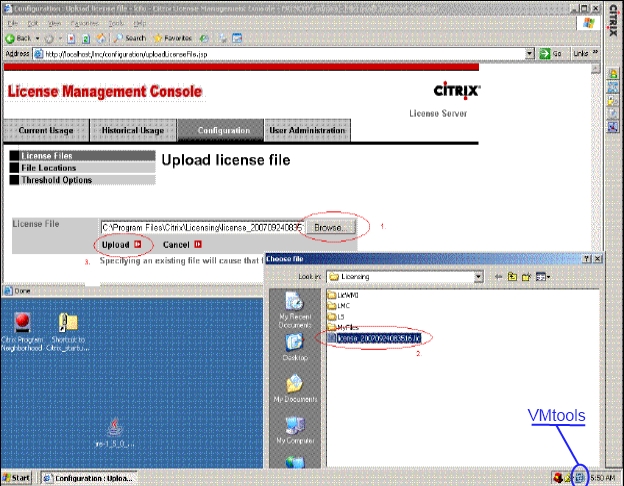Open the Help menu
Screen dimensions: 624x486
139,23
